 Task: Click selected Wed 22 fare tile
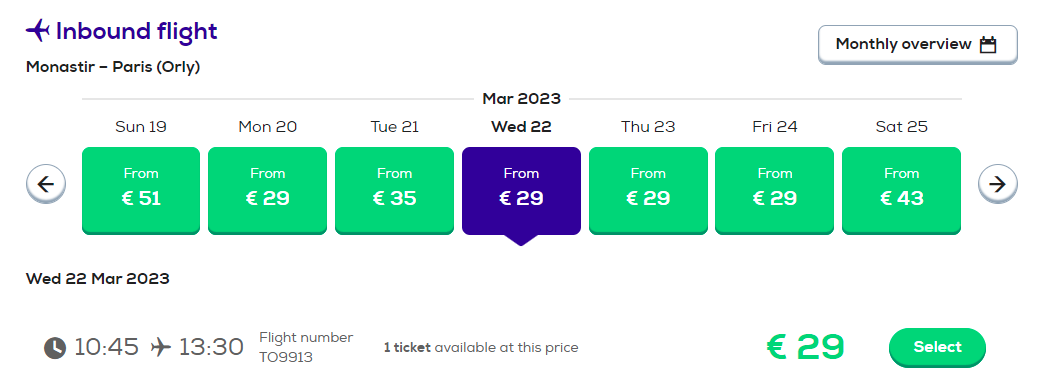click(521, 191)
